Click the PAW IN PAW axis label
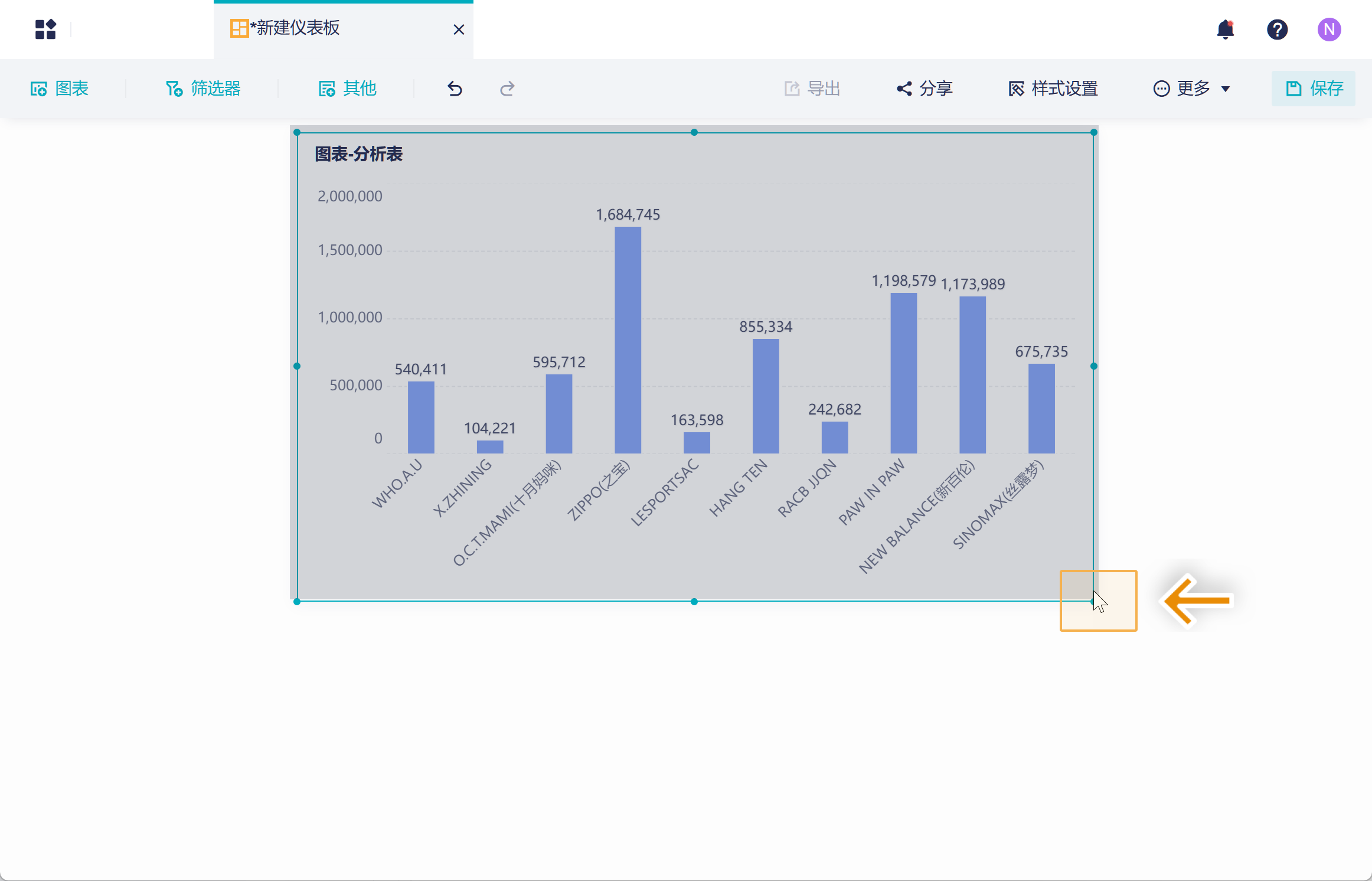This screenshot has height=881, width=1372. 871,492
